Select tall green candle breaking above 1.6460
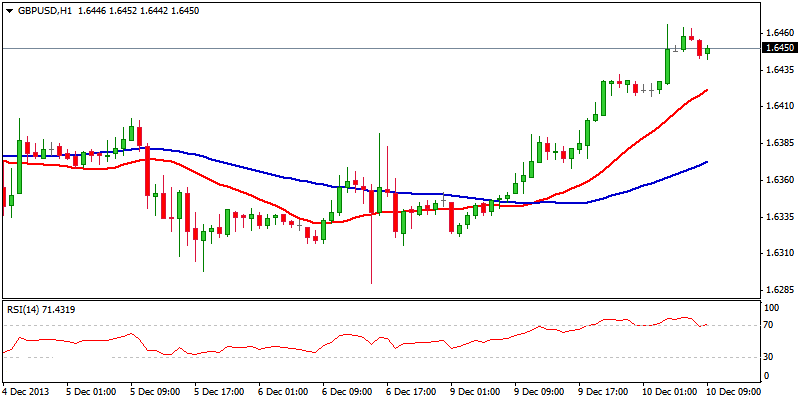Viewport: 800px width, 400px height. pos(667,68)
